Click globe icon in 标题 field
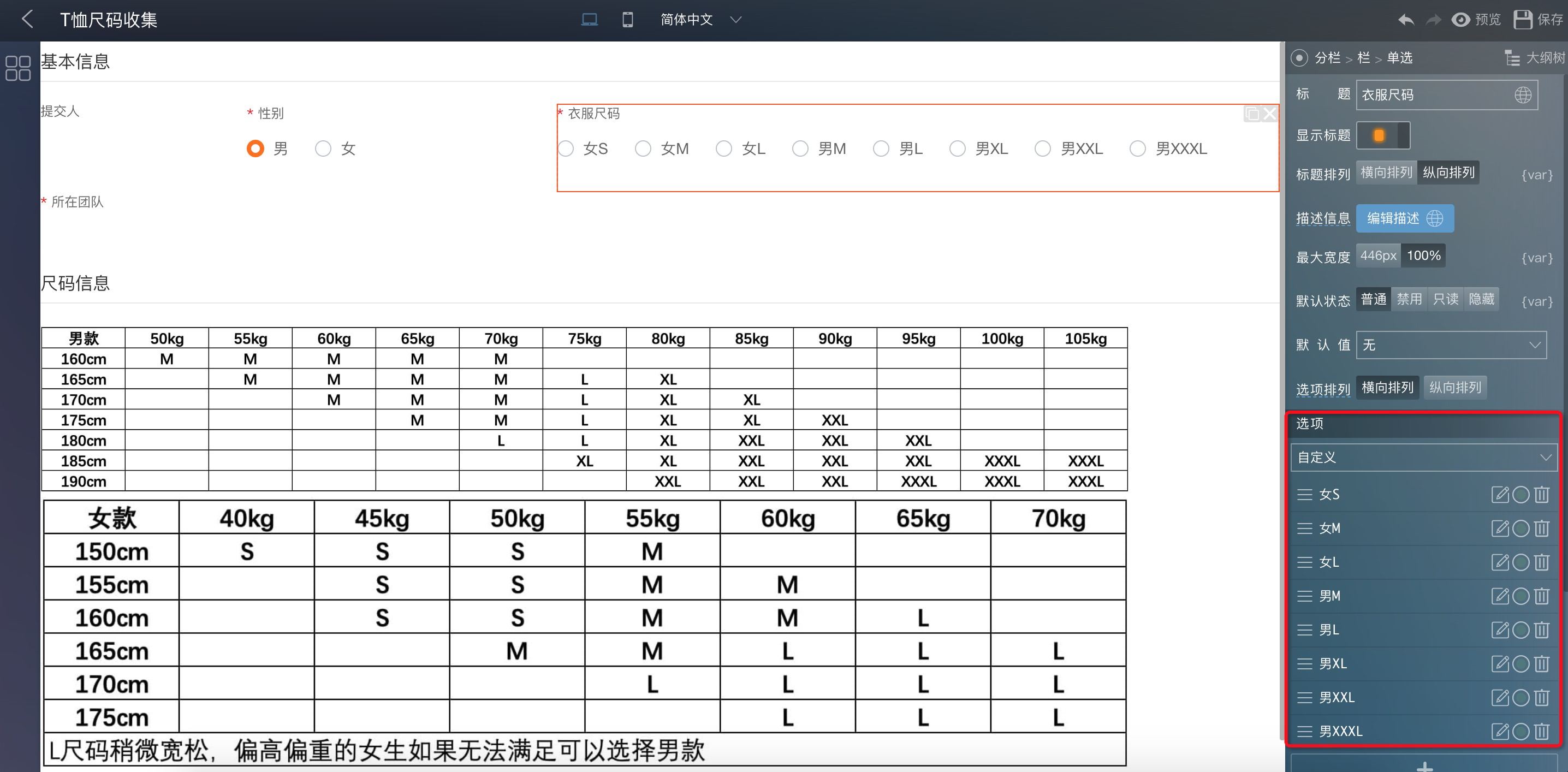1568x772 pixels. [1522, 95]
